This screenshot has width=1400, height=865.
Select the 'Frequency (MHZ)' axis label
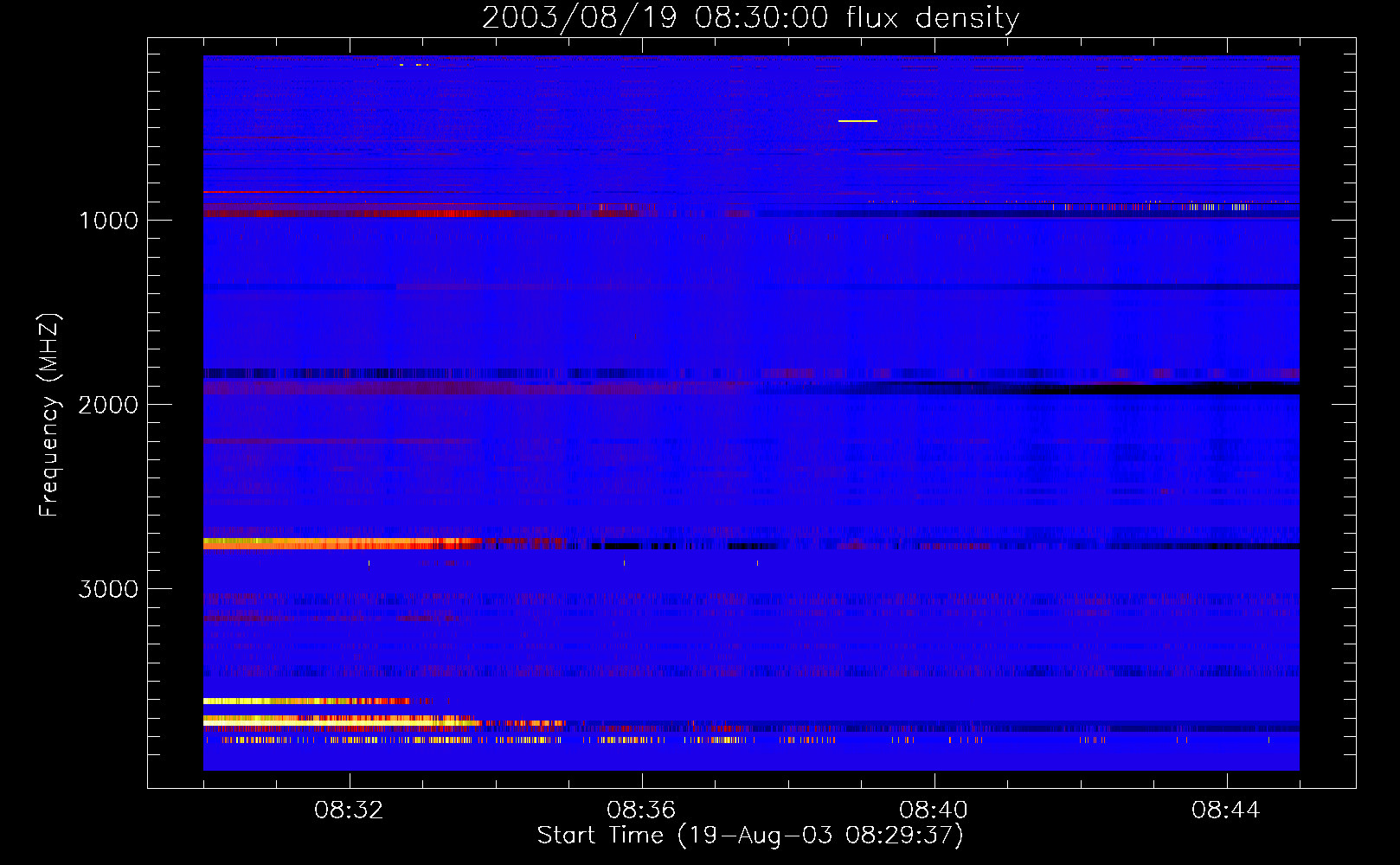pyautogui.click(x=50, y=415)
